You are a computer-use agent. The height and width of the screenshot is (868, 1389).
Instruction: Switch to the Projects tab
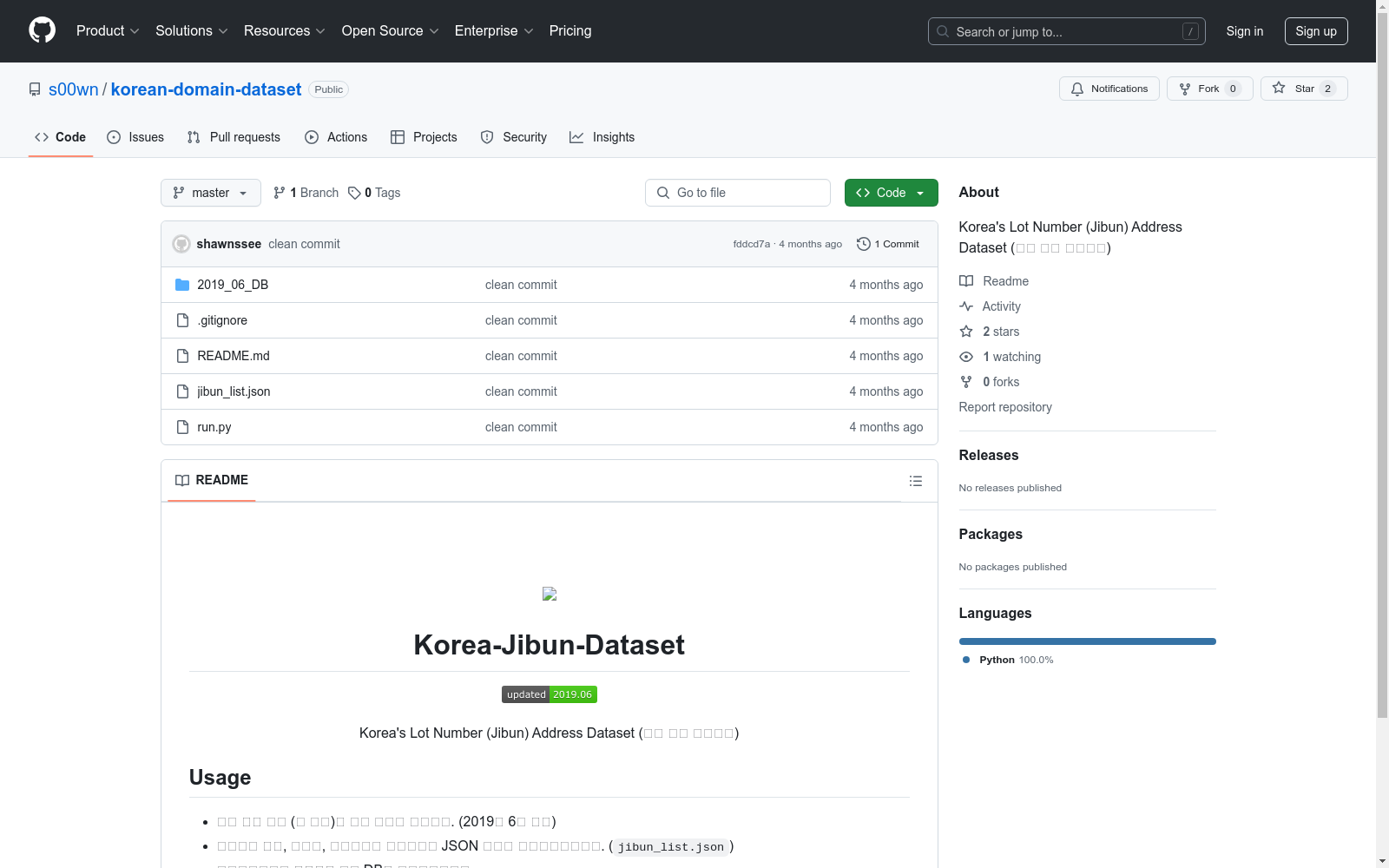tap(424, 137)
